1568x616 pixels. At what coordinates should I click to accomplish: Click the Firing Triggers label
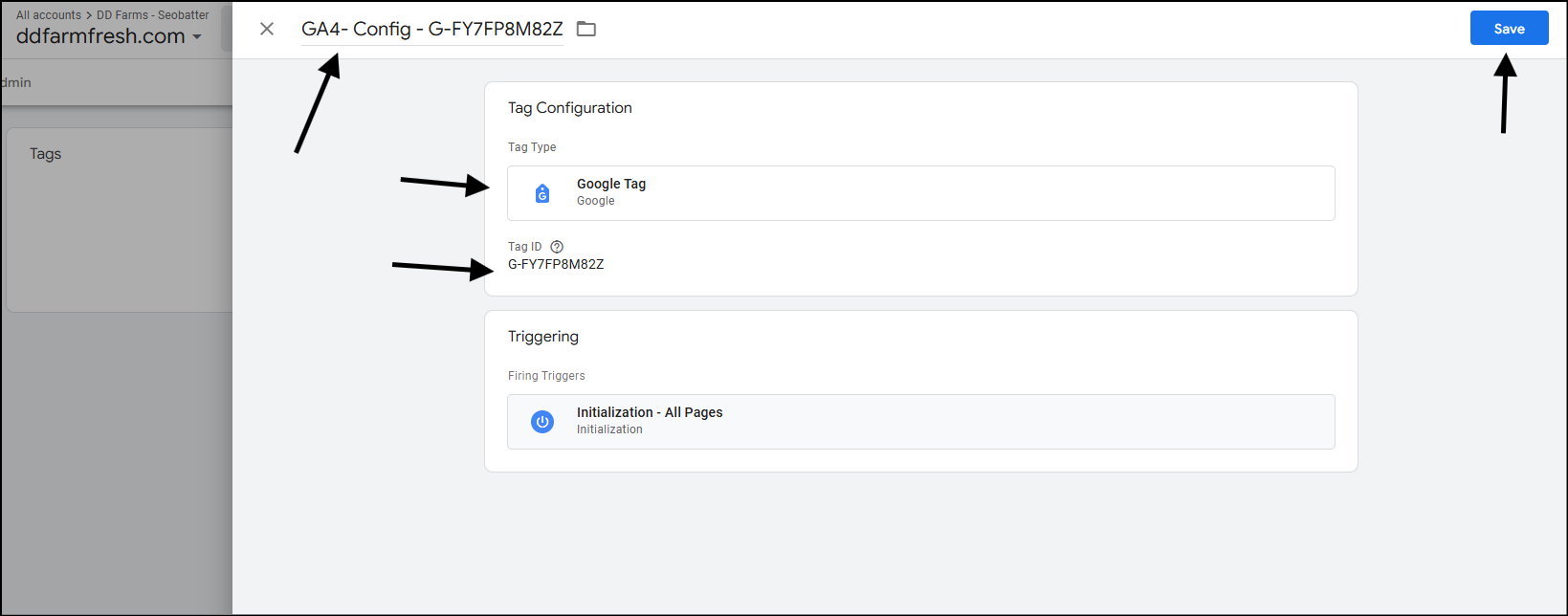click(546, 376)
